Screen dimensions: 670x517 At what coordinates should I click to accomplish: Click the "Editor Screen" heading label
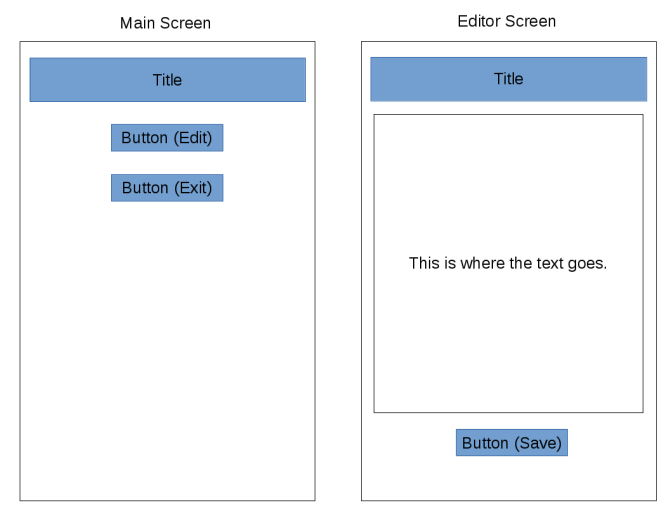point(507,21)
